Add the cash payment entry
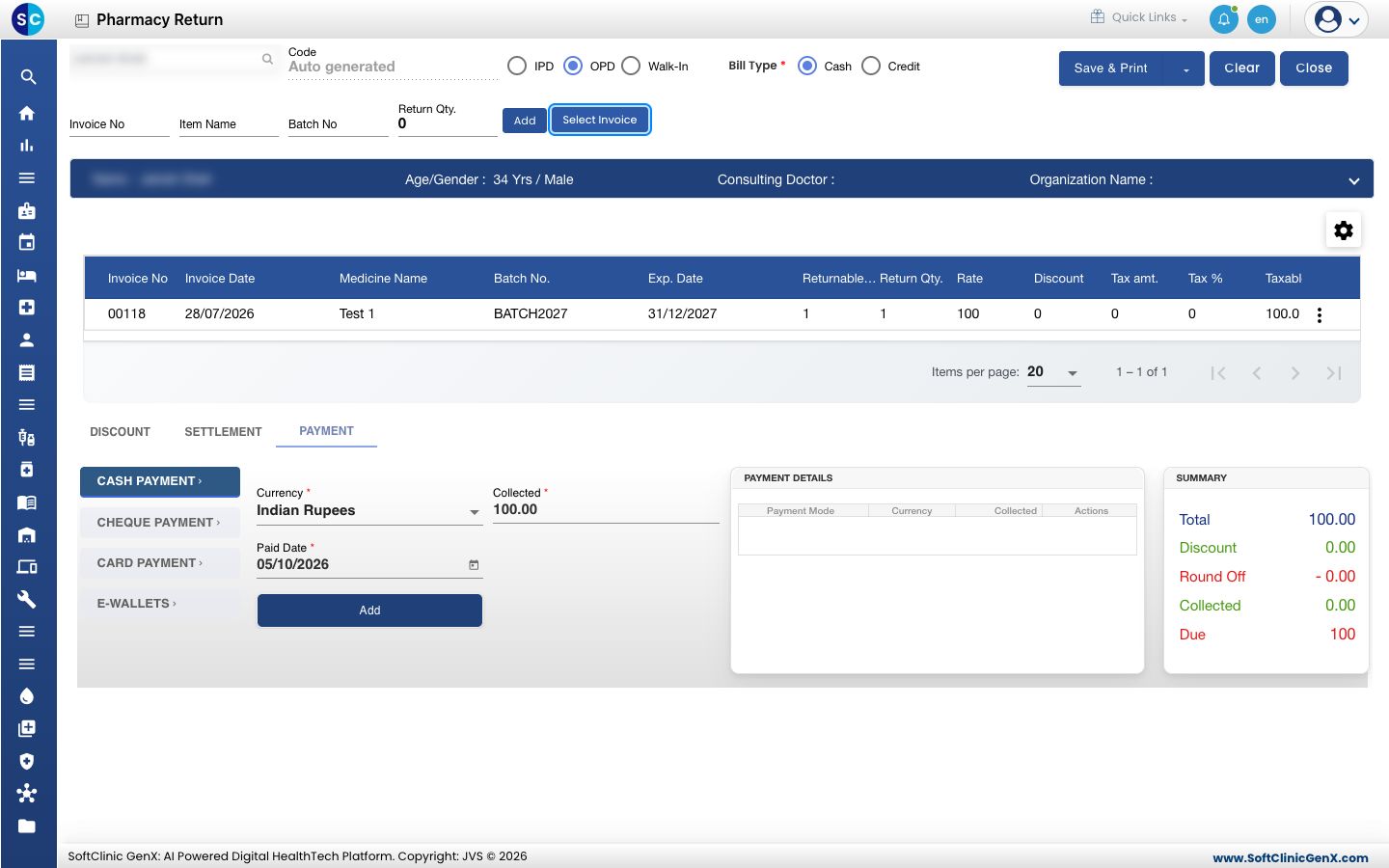This screenshot has height=868, width=1389. coord(369,610)
